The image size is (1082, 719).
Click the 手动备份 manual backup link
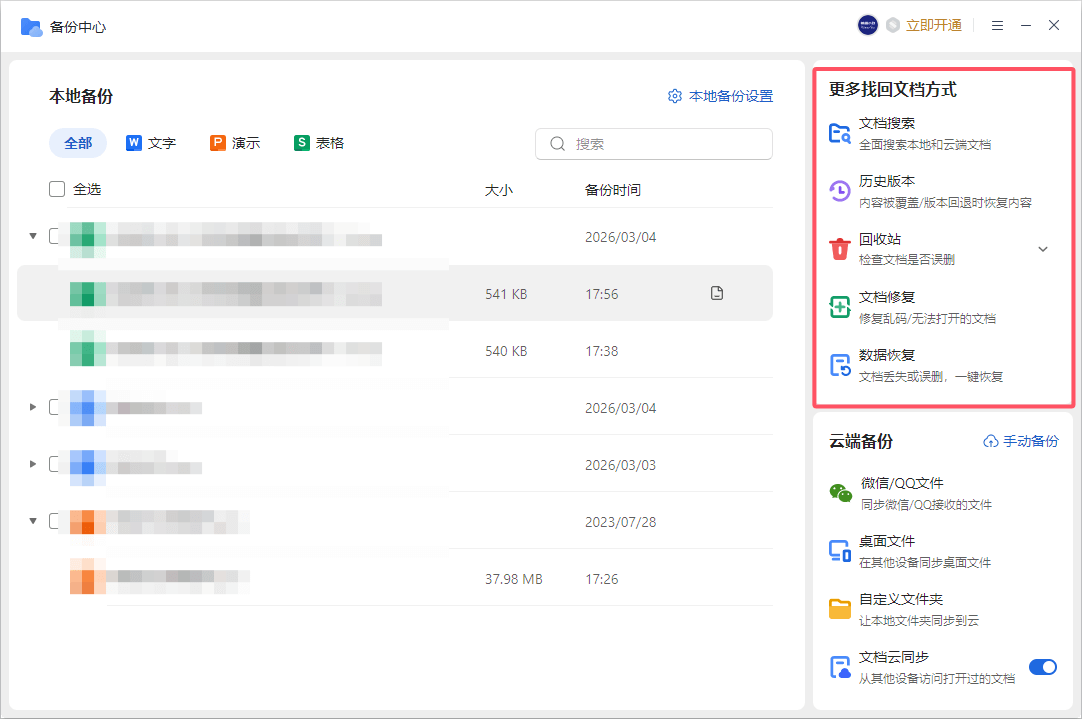point(1021,440)
